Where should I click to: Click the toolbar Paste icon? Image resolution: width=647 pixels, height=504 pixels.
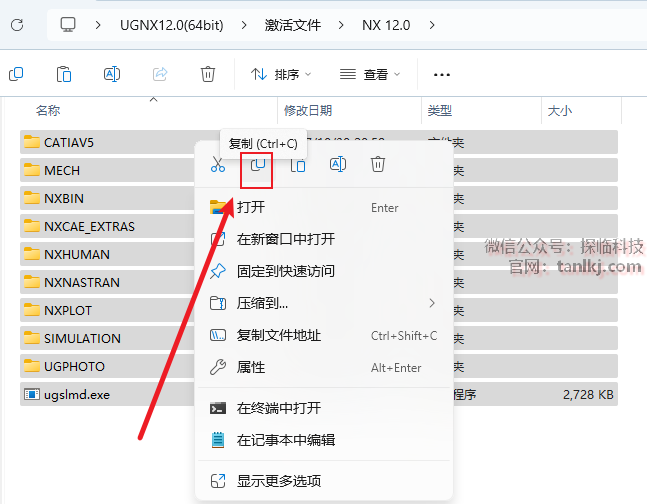point(64,74)
